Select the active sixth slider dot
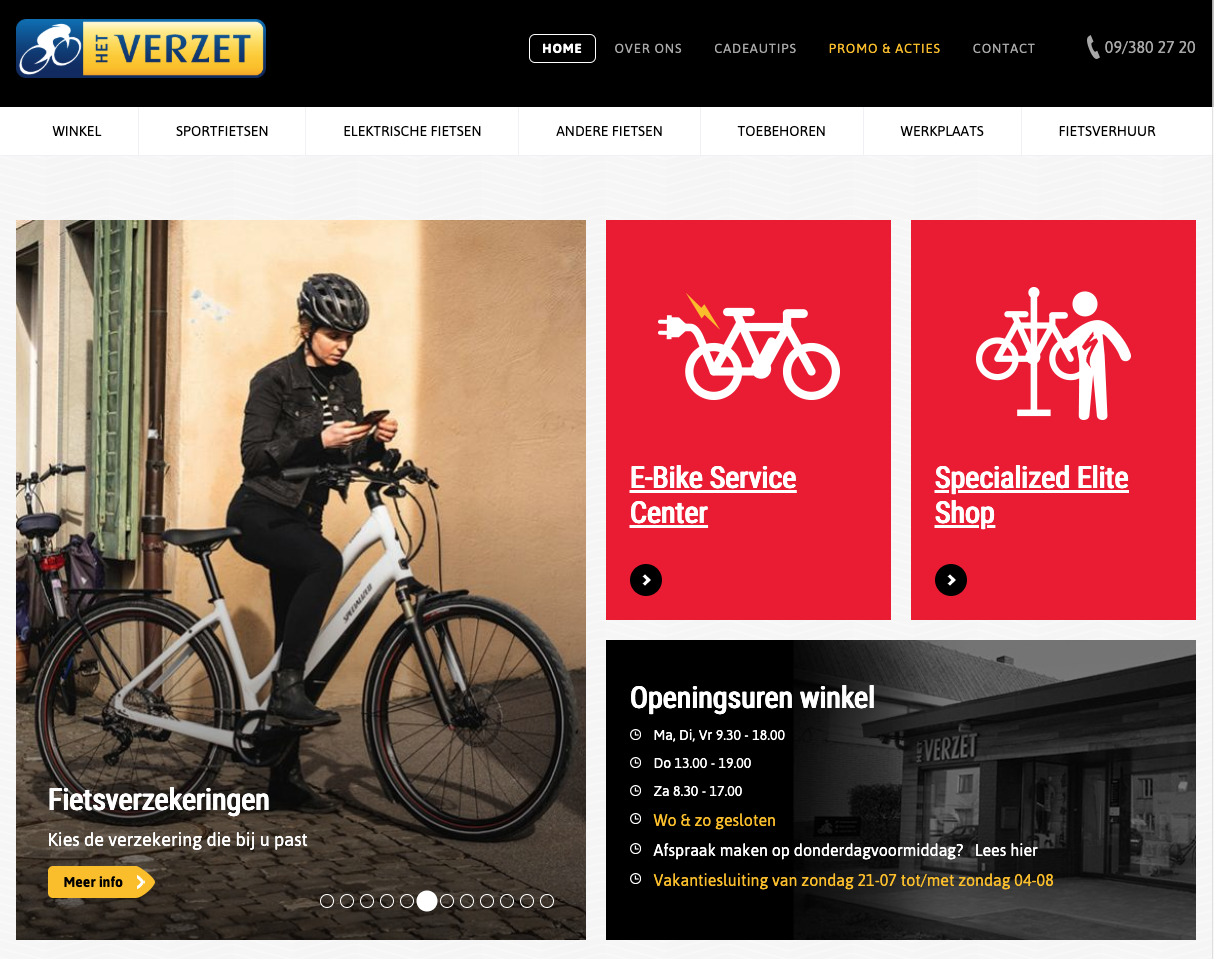 [x=427, y=901]
